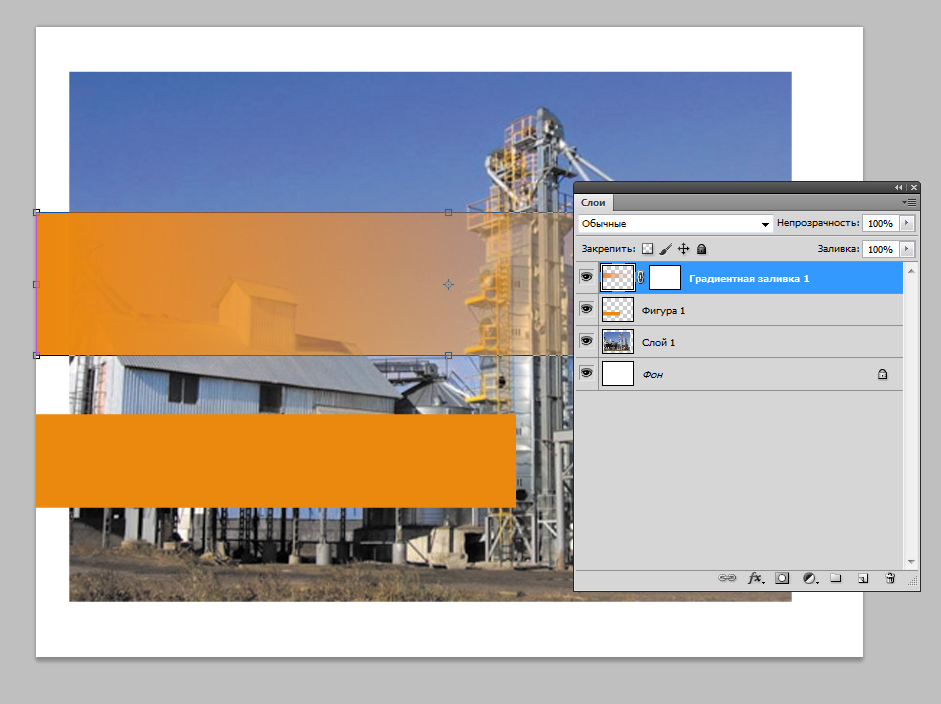The height and width of the screenshot is (704, 941).
Task: Delete layer with trash icon
Action: [x=890, y=578]
